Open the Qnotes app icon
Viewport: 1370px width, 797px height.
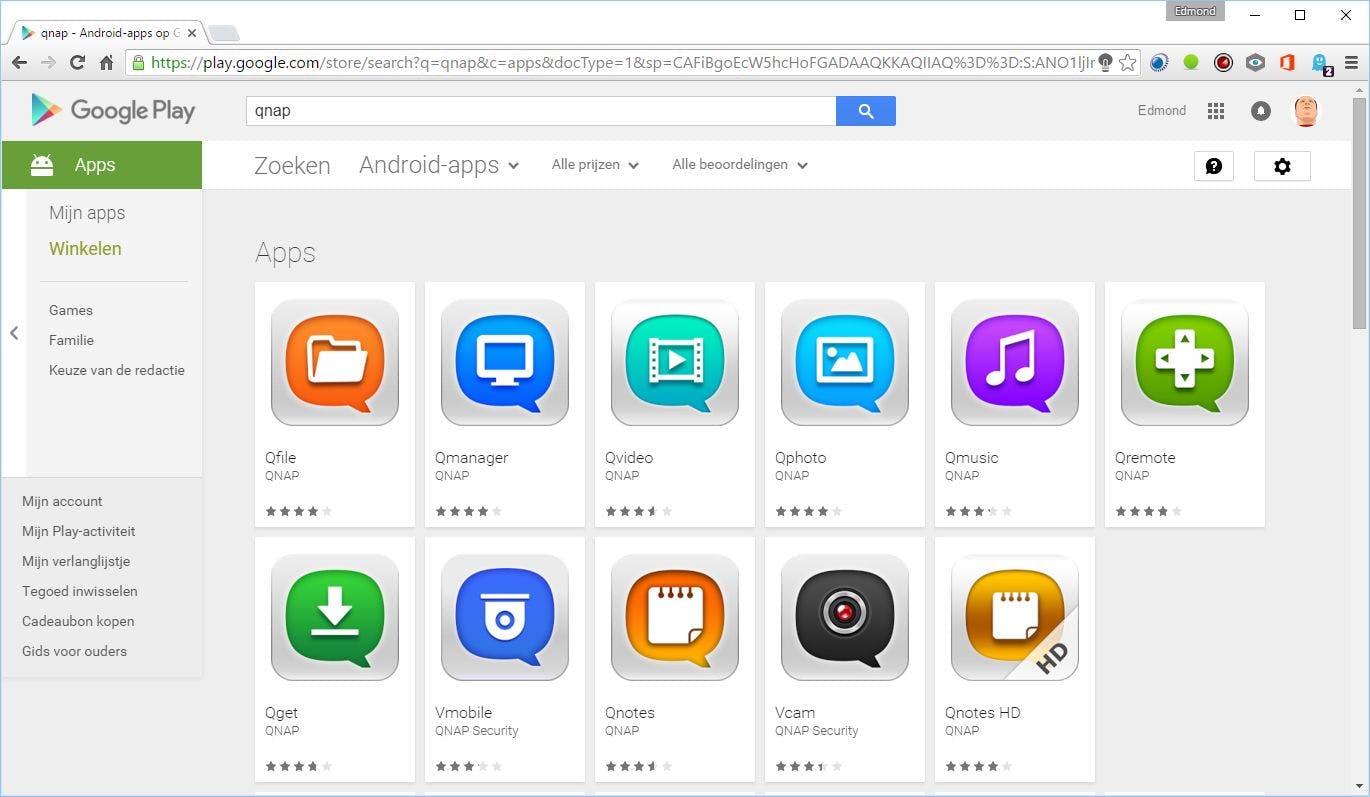point(675,617)
